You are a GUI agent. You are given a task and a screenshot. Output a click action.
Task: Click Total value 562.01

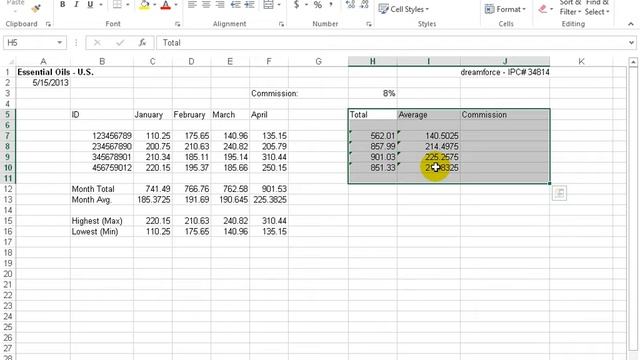coord(372,136)
